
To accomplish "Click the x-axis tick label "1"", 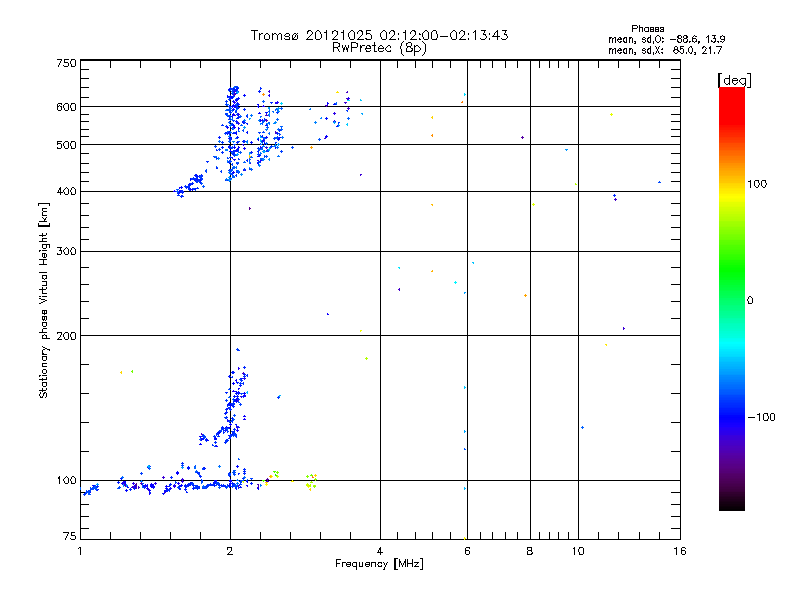I will pos(80,551).
